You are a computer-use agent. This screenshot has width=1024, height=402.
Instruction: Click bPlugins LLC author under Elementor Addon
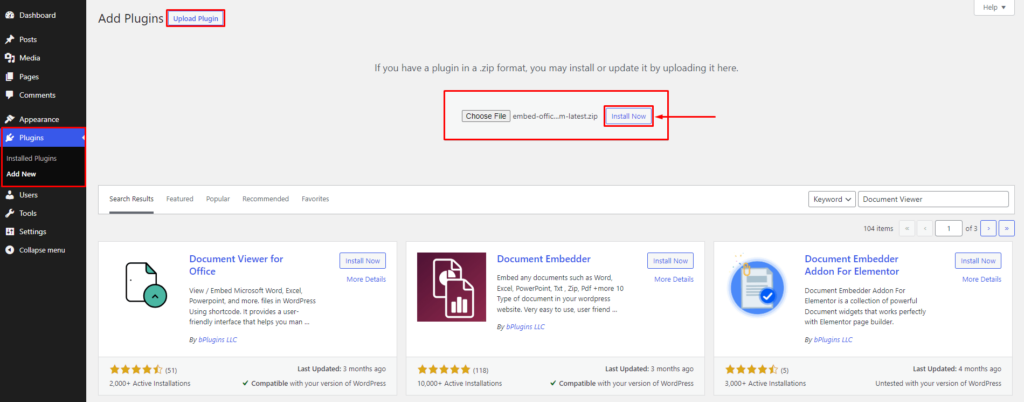[x=833, y=340]
